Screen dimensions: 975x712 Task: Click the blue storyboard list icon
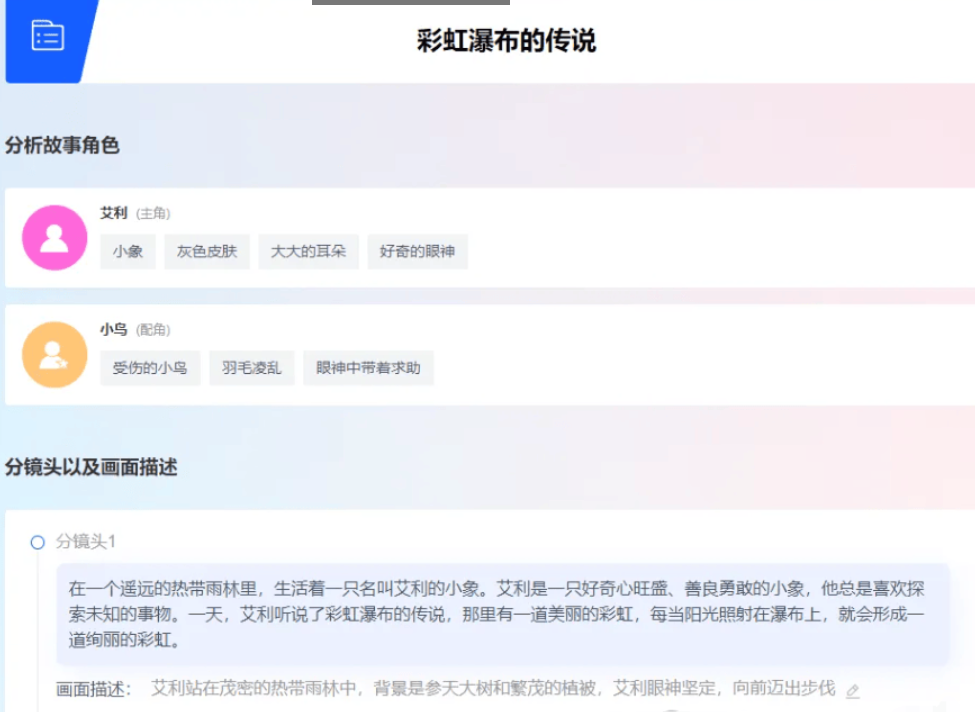pos(47,36)
